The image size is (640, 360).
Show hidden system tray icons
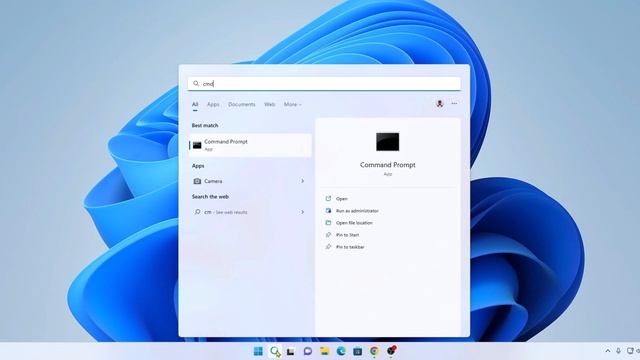pos(608,351)
